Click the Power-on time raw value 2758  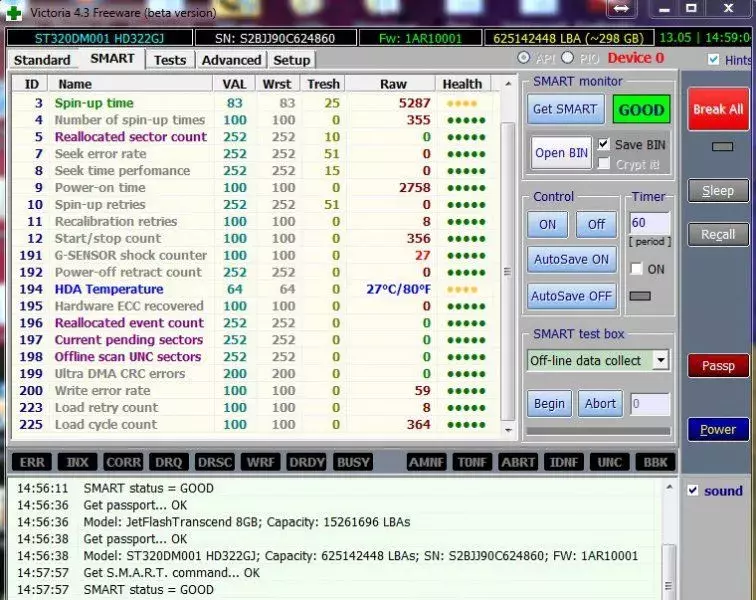[x=414, y=187]
